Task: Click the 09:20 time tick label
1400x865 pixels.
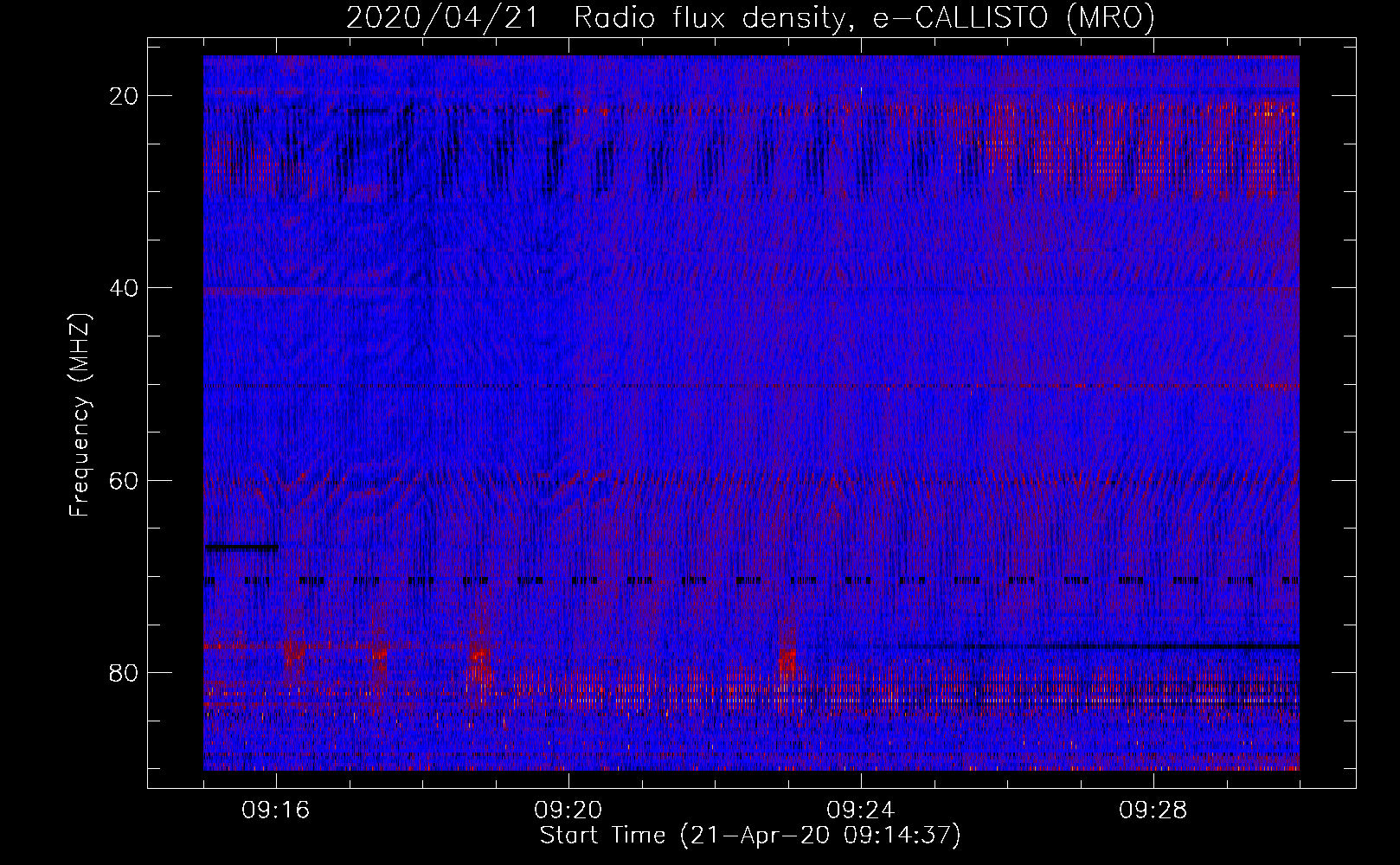Action: [568, 811]
